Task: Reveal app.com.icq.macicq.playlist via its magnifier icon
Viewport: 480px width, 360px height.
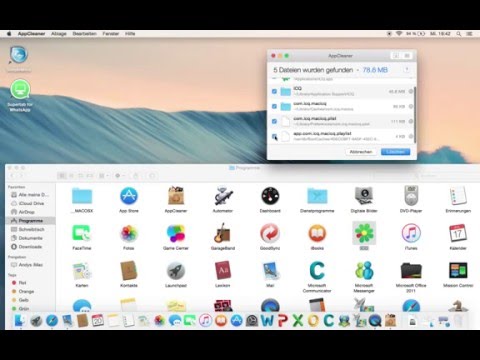Action: point(411,136)
